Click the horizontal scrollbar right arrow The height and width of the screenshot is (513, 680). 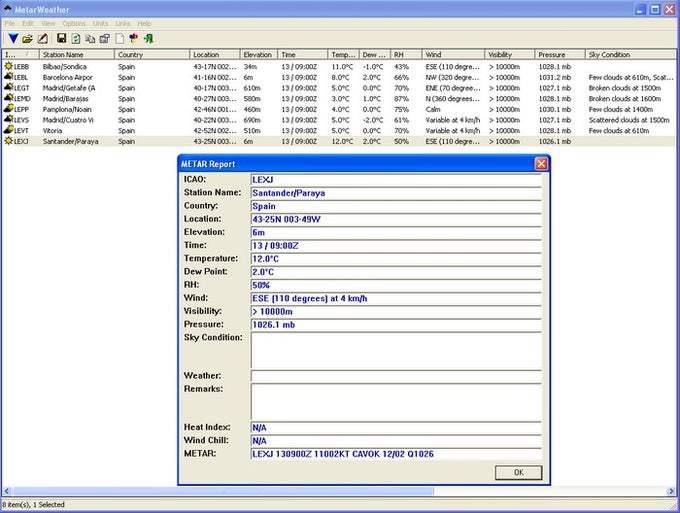(670, 491)
